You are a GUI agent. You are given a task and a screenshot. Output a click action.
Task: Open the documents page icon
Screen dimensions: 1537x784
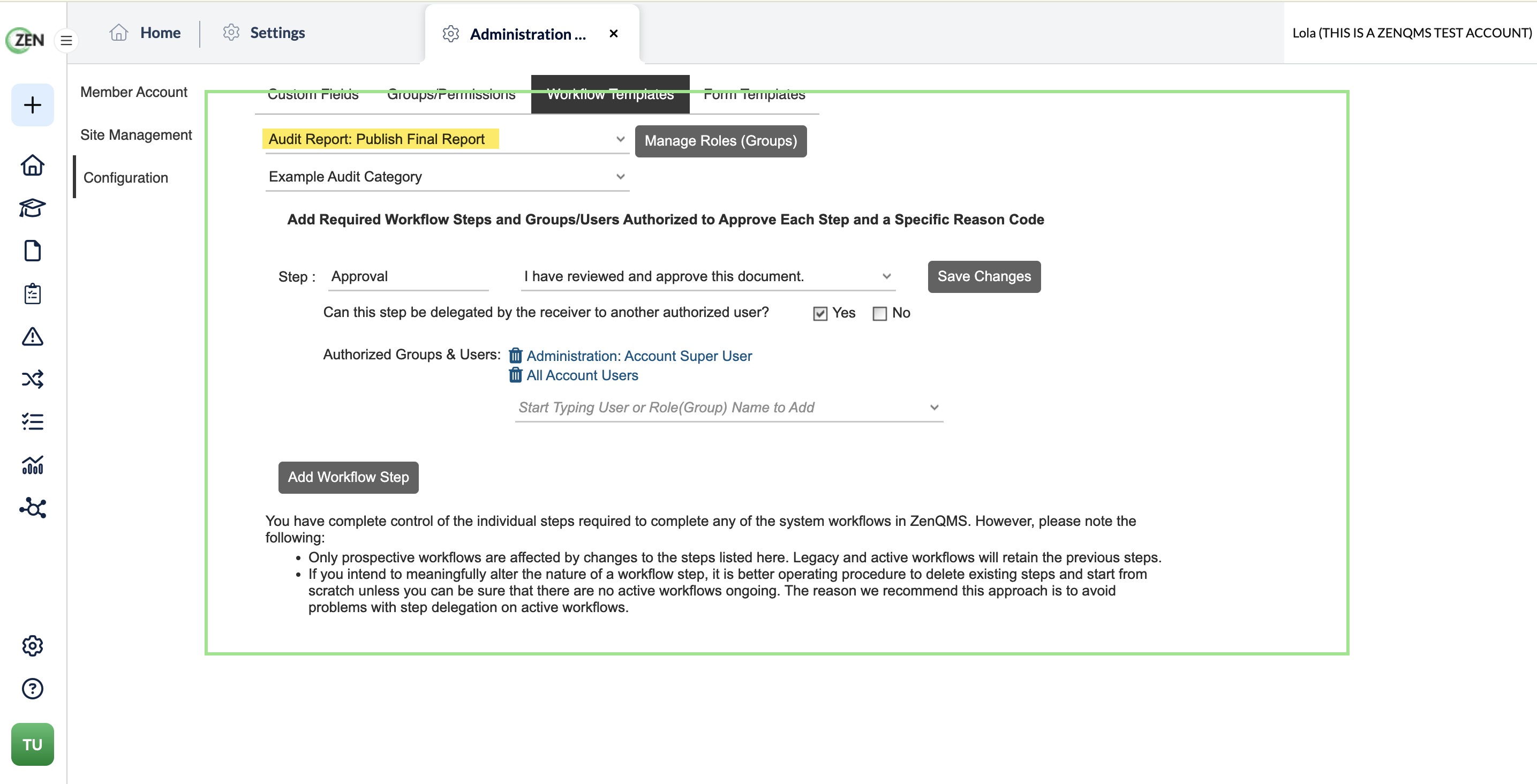coord(32,251)
